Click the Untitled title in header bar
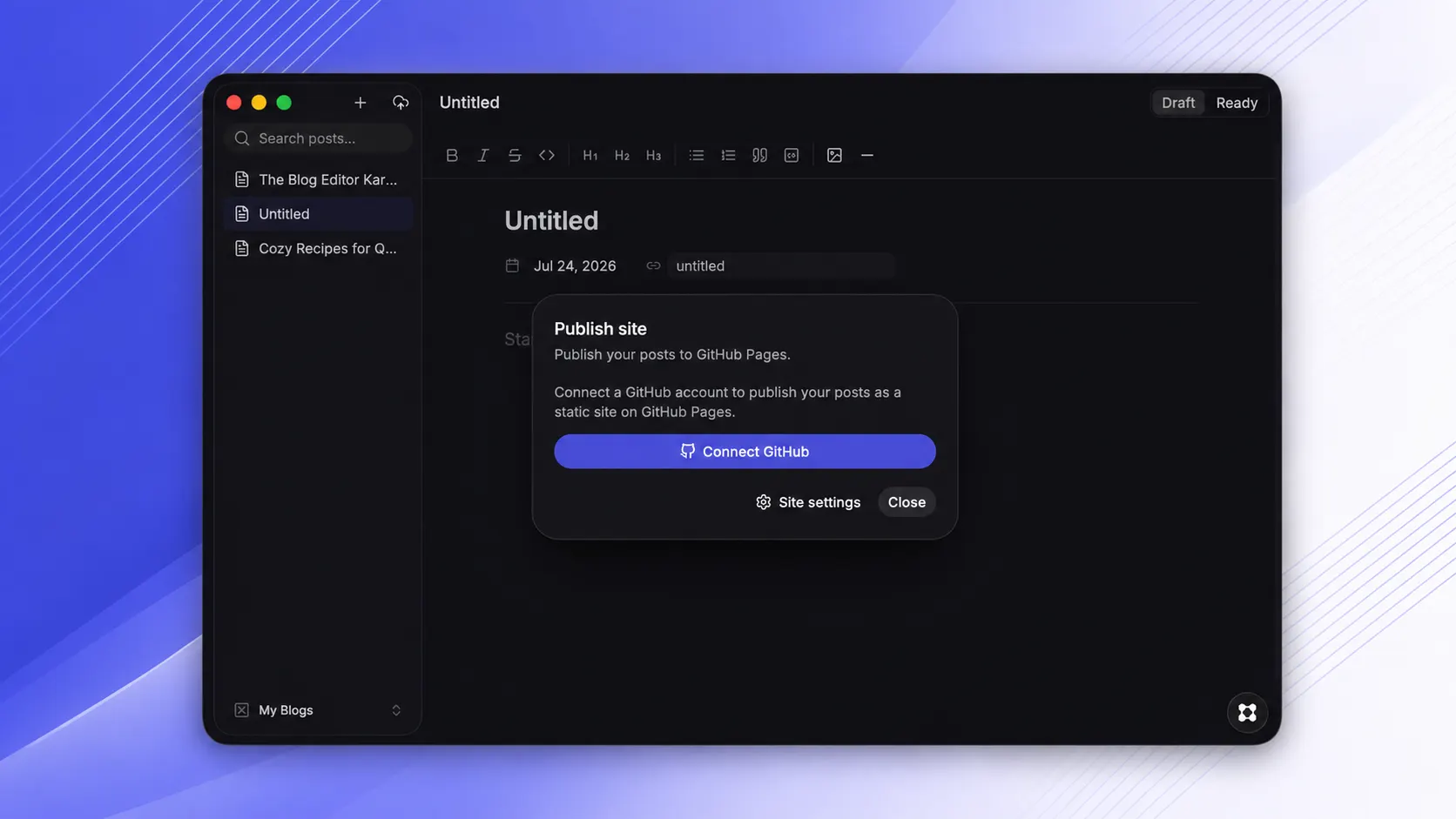The image size is (1456, 819). tap(469, 103)
